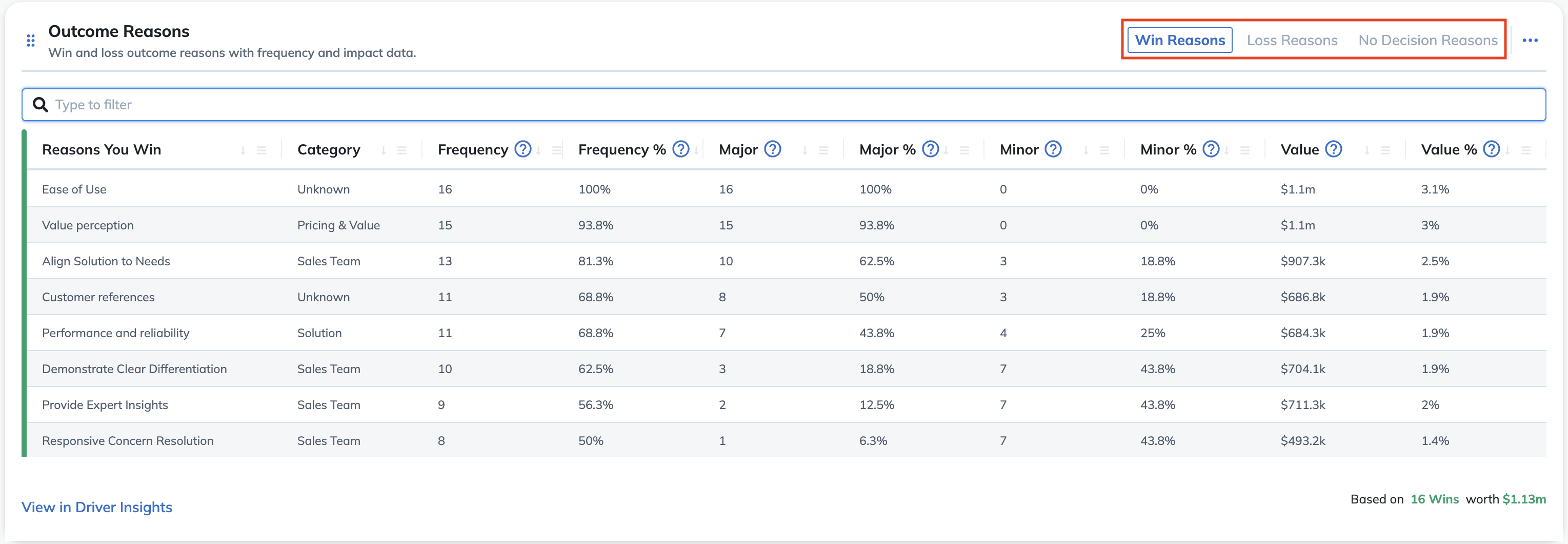Switch to No Decision Reasons tab

[x=1428, y=40]
